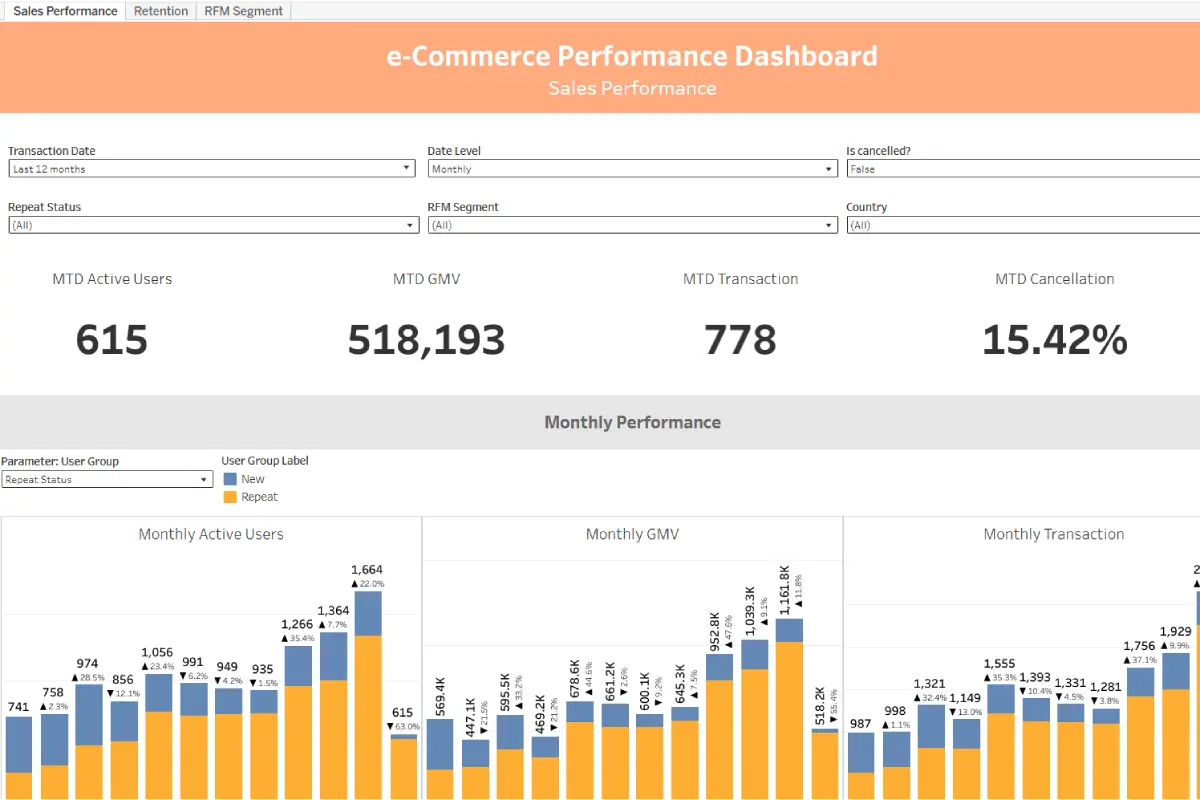
Task: Select the MTD GMV figure 518,193
Action: [426, 340]
